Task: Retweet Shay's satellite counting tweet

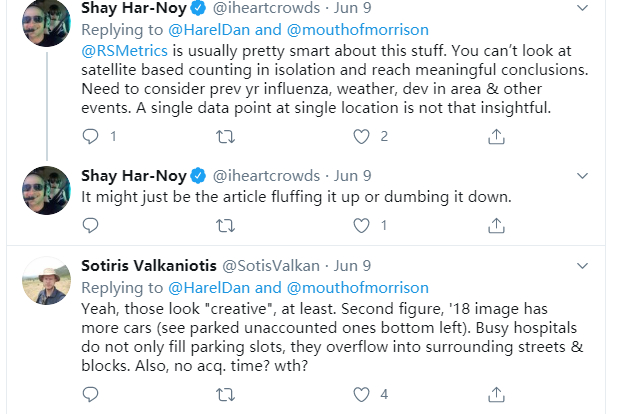Action: (x=225, y=136)
